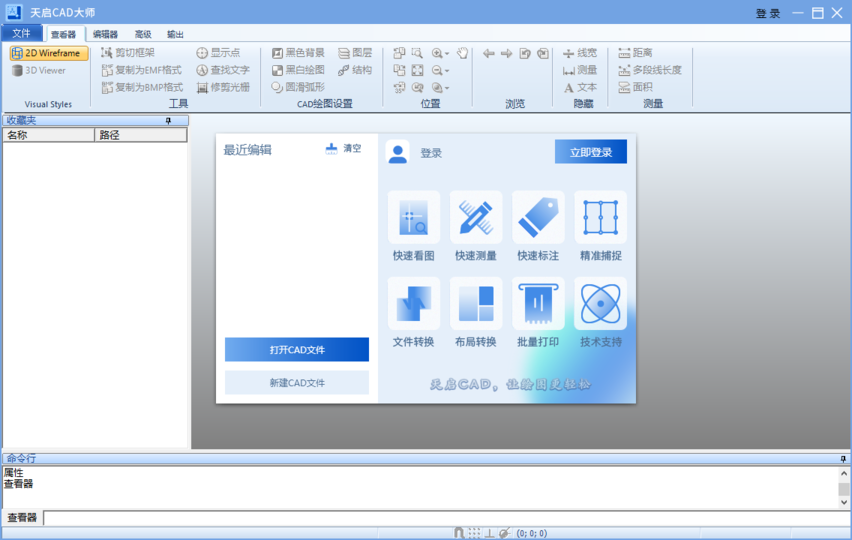Open the 结构 structure panel
This screenshot has width=852, height=540.
(x=355, y=70)
